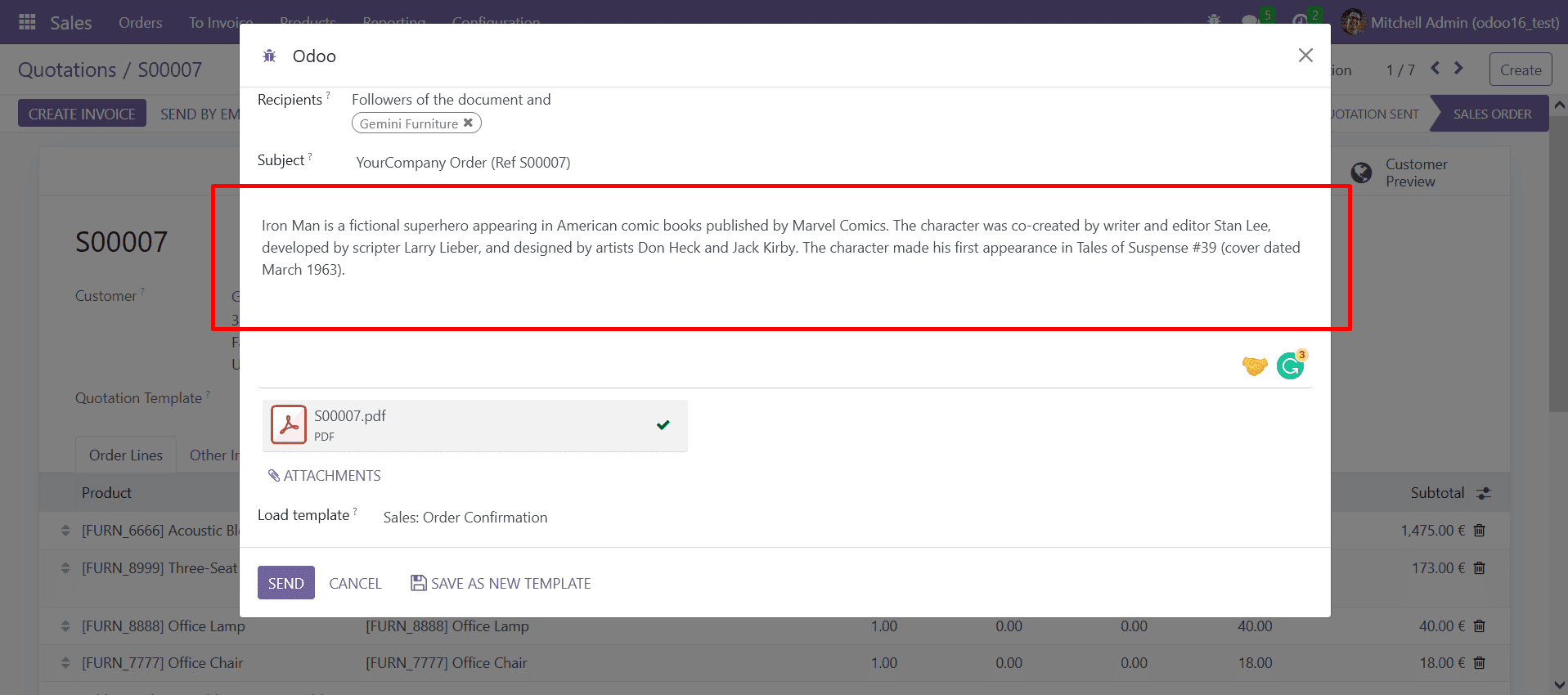Remove Gemini Furniture recipient tag
Image resolution: width=1568 pixels, height=695 pixels.
click(468, 123)
